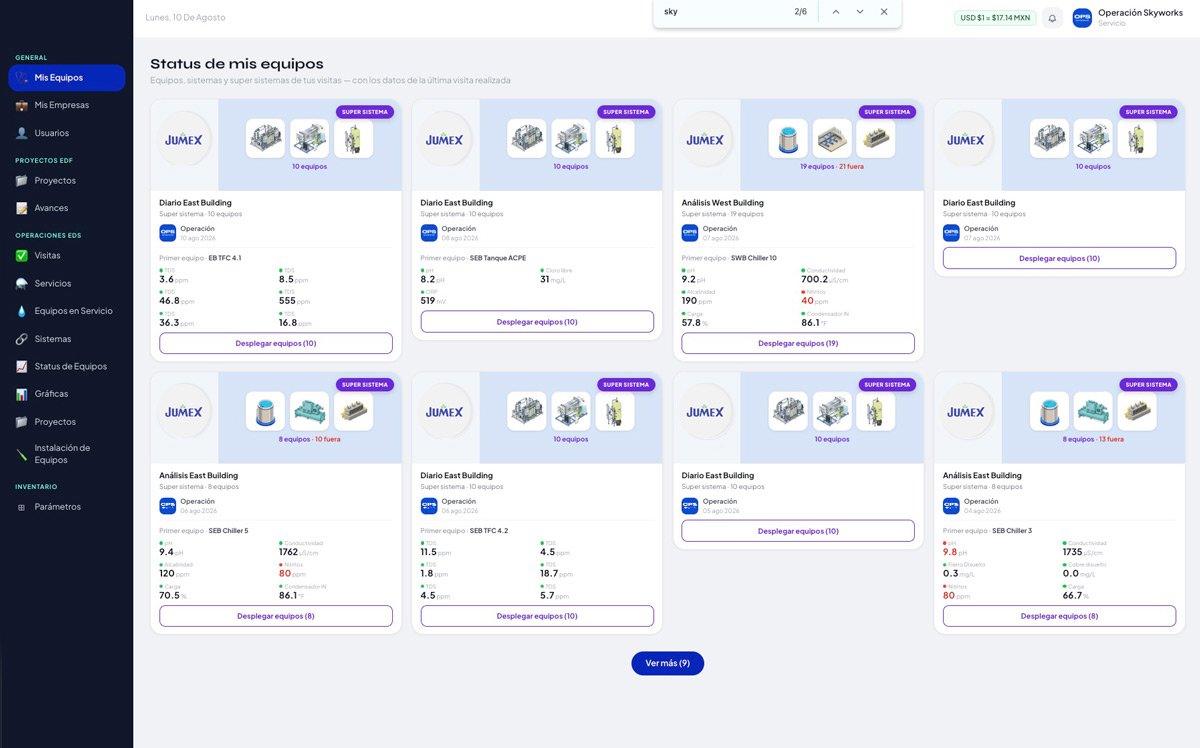1200x748 pixels.
Task: Click the date 'Lunes, 10 De Agosto'
Action: [x=185, y=18]
